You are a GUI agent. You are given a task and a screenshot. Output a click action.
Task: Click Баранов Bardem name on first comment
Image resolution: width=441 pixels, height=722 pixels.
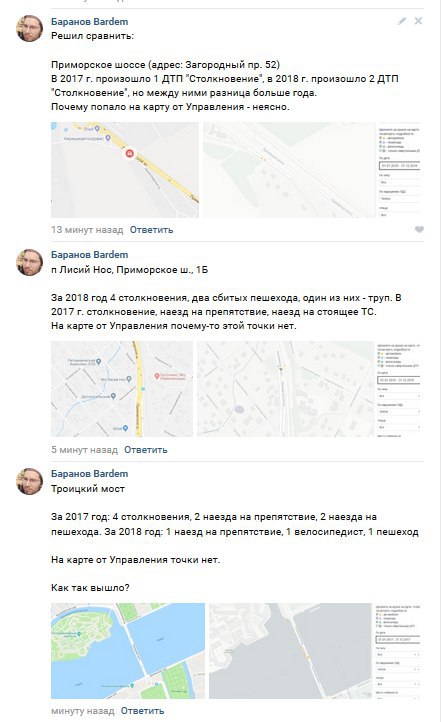point(89,22)
